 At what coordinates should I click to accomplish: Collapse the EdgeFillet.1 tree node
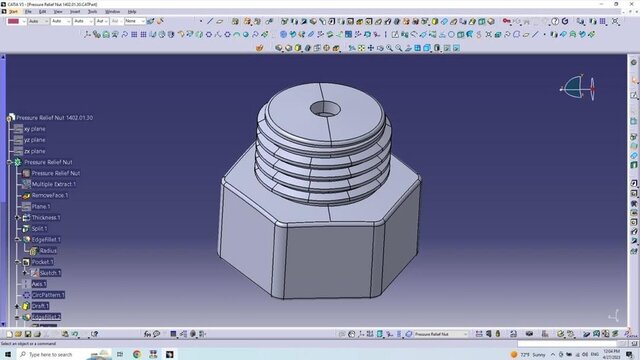click(x=17, y=240)
